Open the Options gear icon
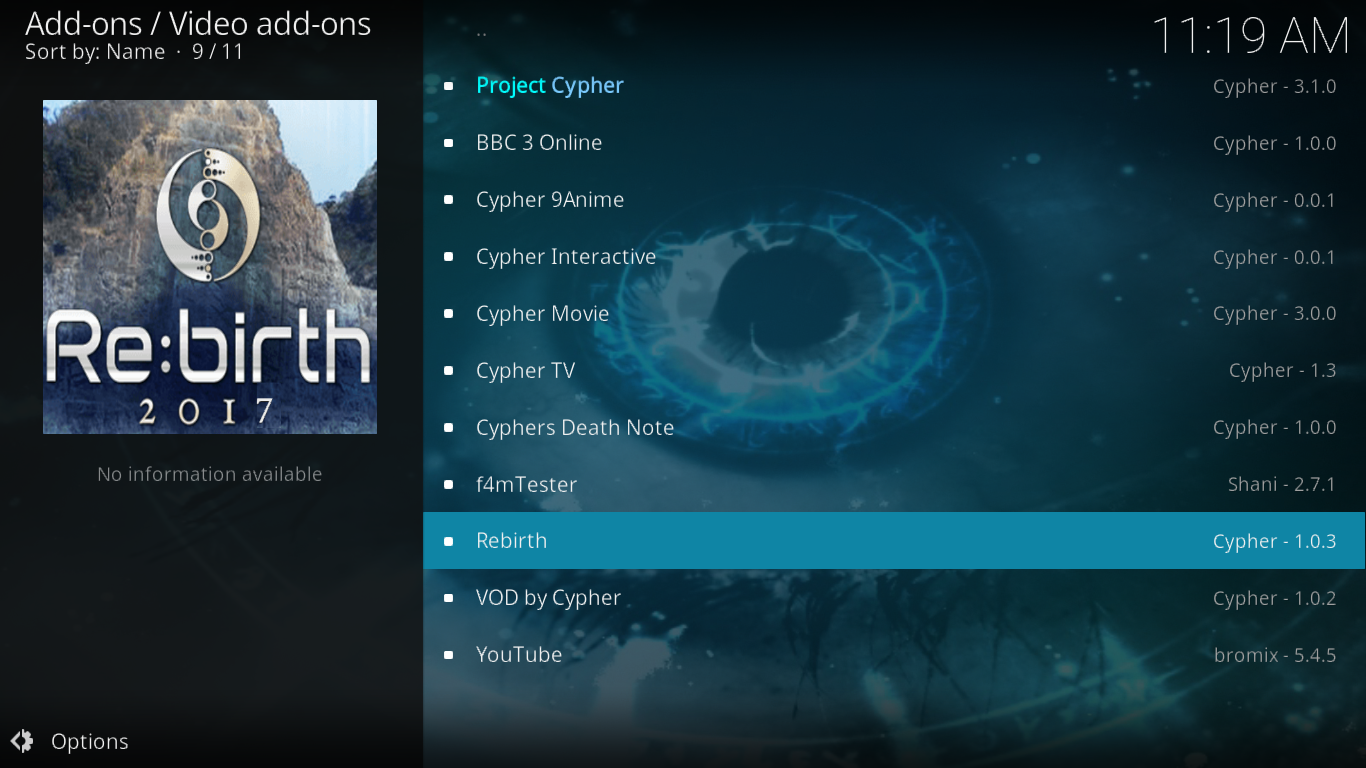The image size is (1366, 768). (x=22, y=741)
